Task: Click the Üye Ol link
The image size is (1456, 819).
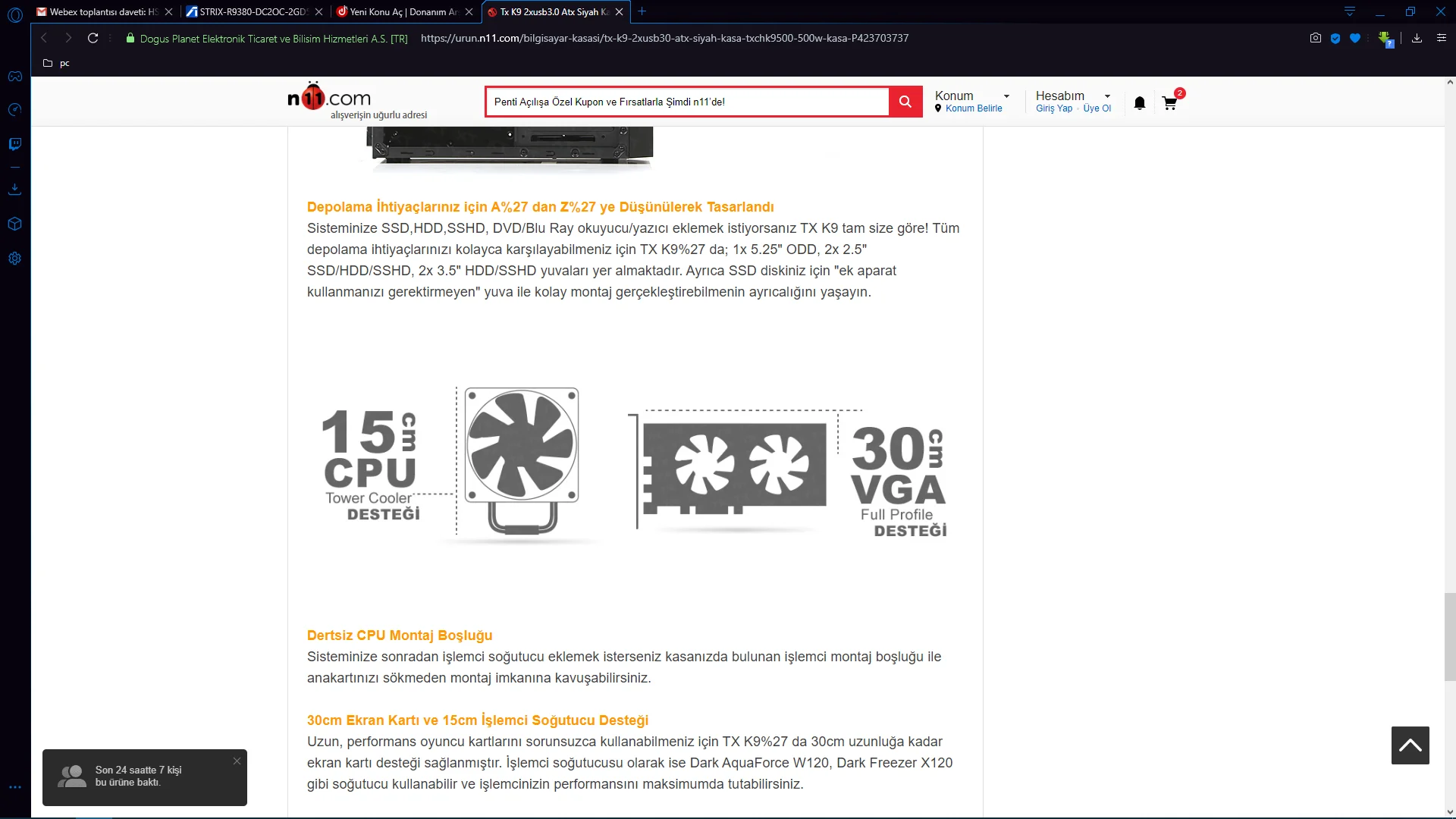Action: [1097, 108]
